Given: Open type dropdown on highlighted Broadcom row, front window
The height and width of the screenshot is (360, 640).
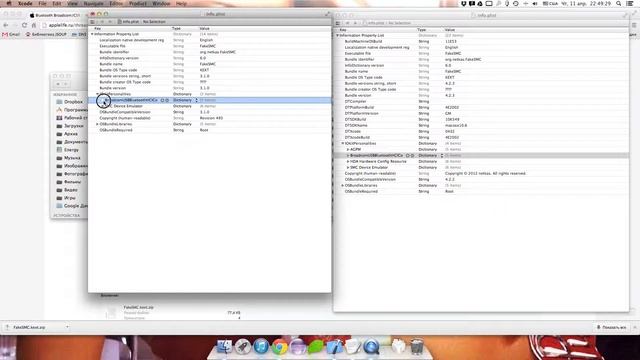Looking at the screenshot, I should click(196, 100).
